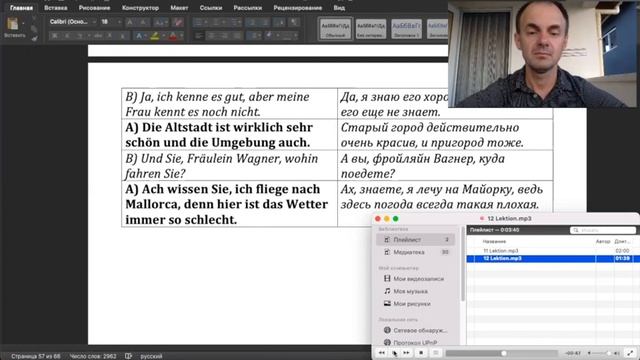Open the Ссылки ribbon tab
The width and height of the screenshot is (640, 360).
(x=211, y=8)
